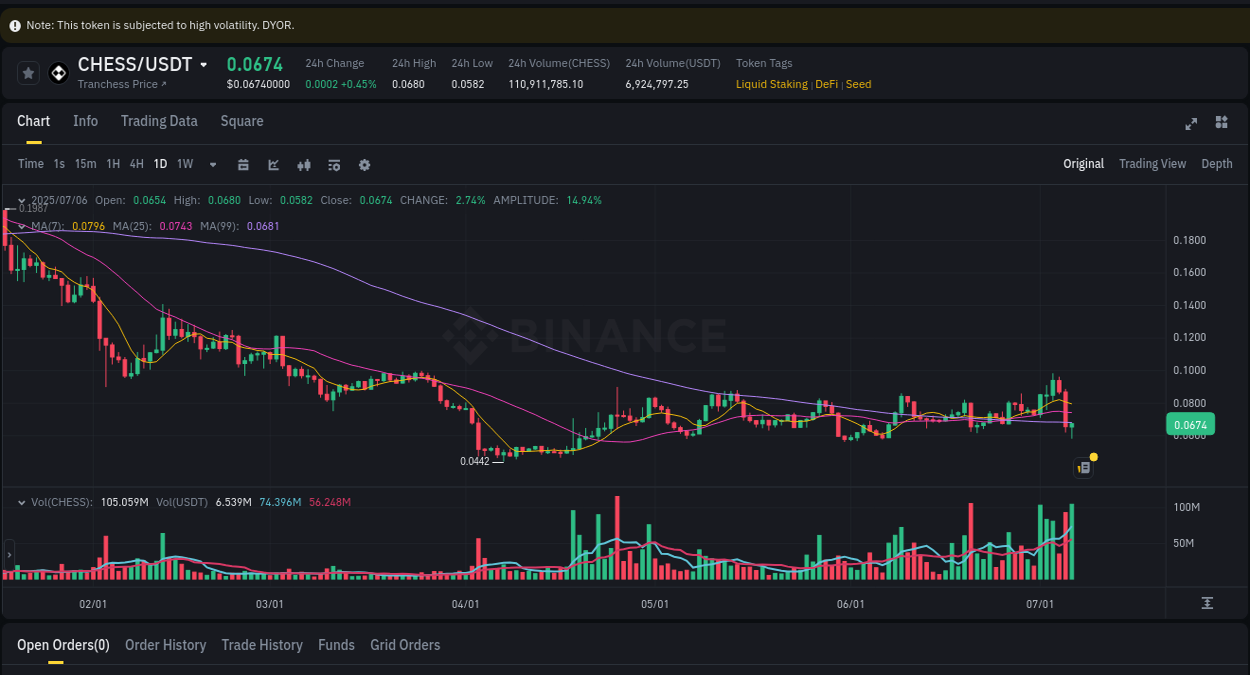Open the Tranchess Price link

(121, 84)
